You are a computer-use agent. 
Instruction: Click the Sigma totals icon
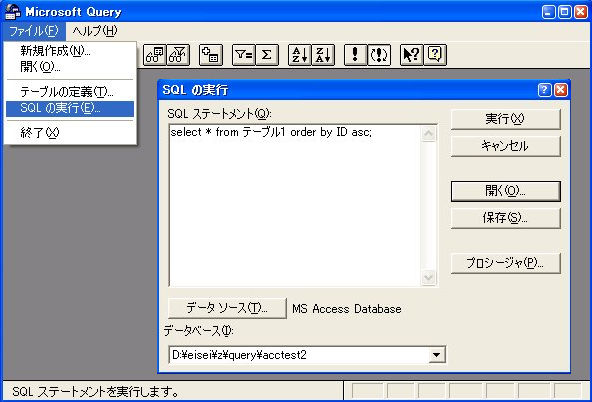267,55
